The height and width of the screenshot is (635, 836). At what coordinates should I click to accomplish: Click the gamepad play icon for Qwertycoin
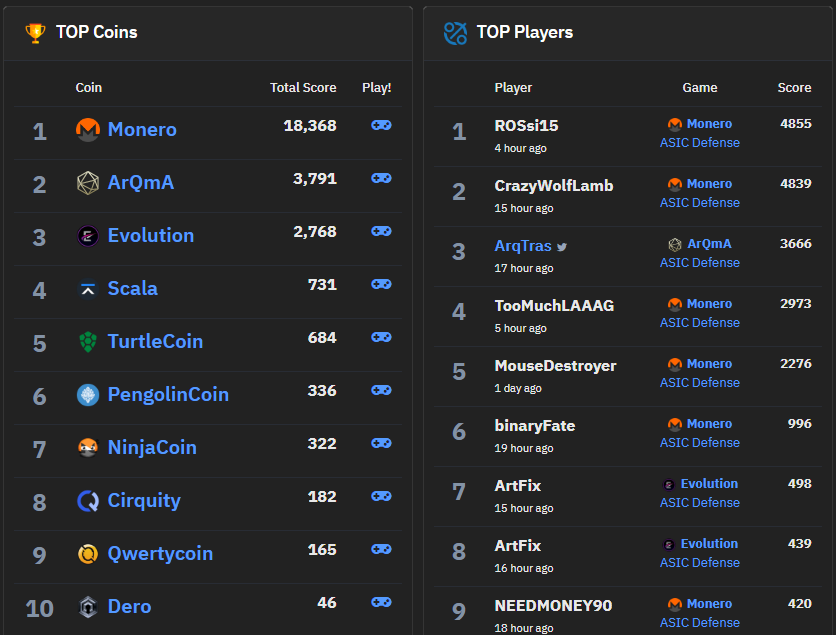click(x=381, y=549)
